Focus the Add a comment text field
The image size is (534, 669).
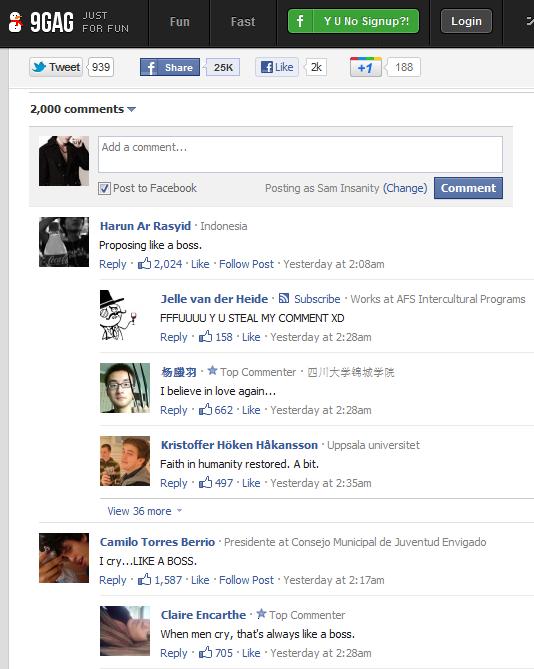coord(300,154)
